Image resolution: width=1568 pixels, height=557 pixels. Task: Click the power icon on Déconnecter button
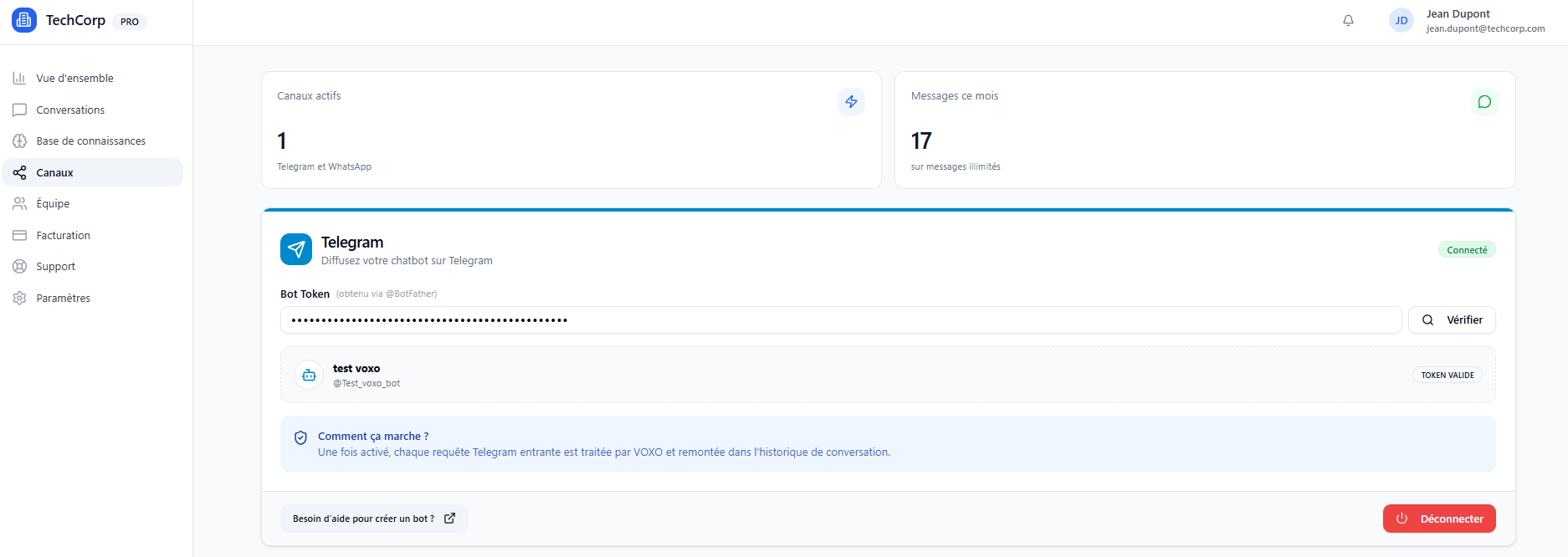point(1401,519)
